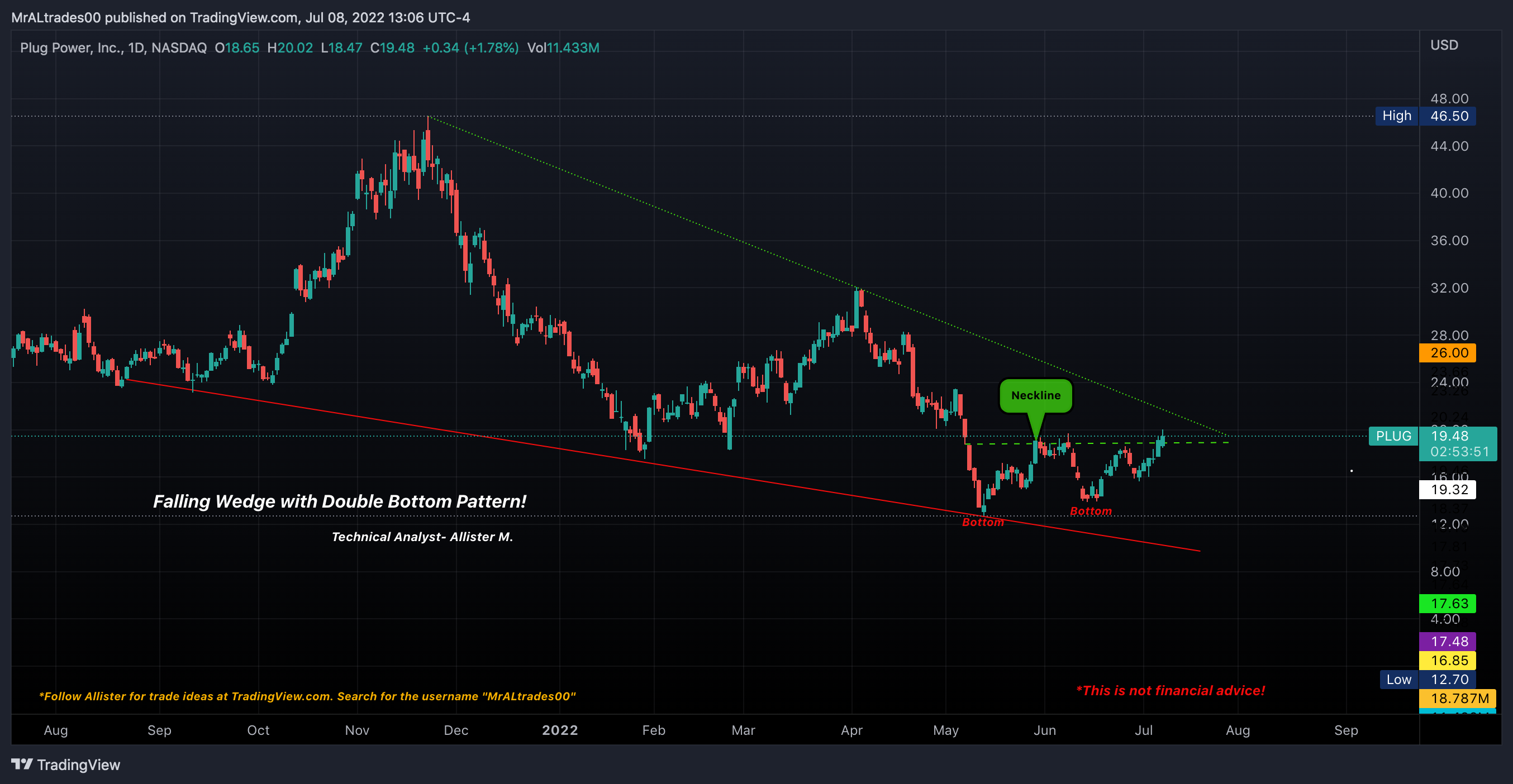
Task: Click the Vol 11.433M reading
Action: pyautogui.click(x=563, y=48)
